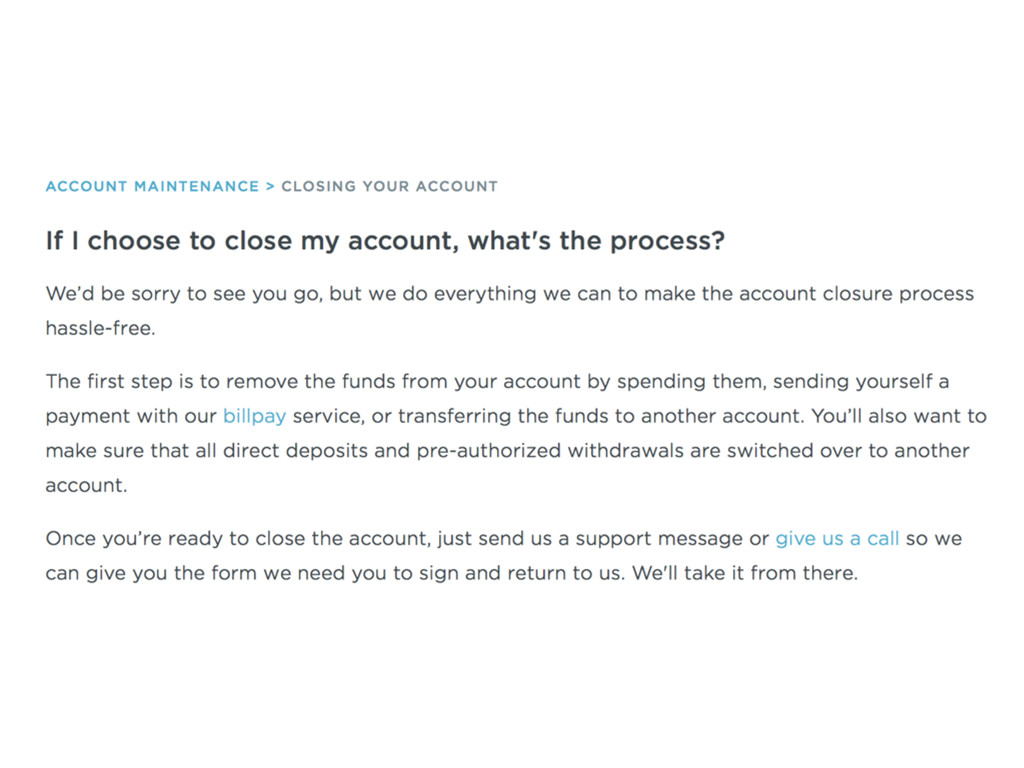1024x768 pixels.
Task: Click the "We'd be sorry to see you go" text
Action: 184,294
